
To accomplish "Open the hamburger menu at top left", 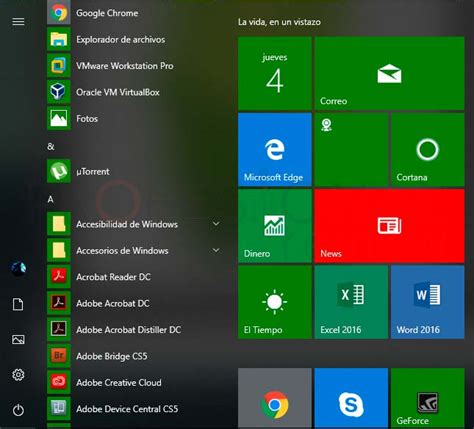I will click(x=18, y=22).
